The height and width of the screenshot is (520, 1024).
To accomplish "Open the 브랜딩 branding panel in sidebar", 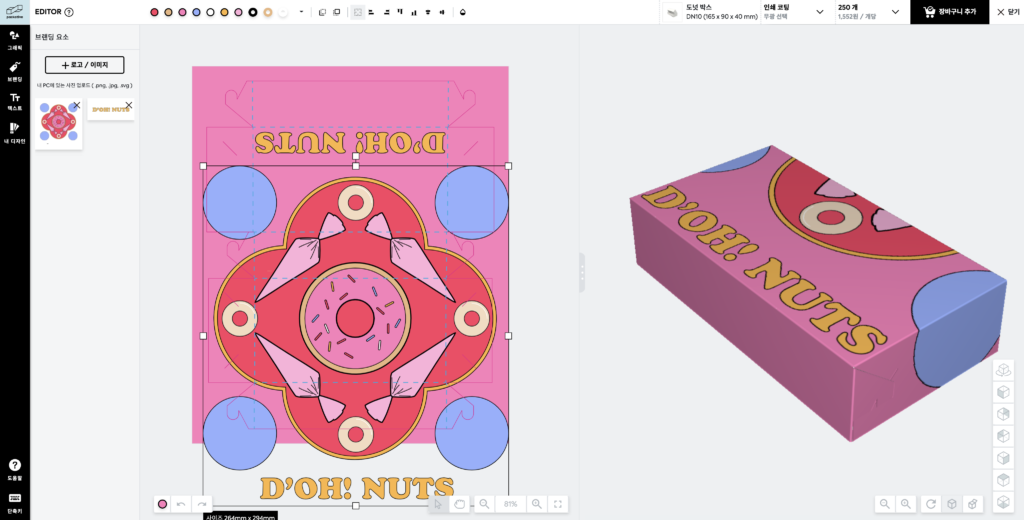I will point(14,71).
